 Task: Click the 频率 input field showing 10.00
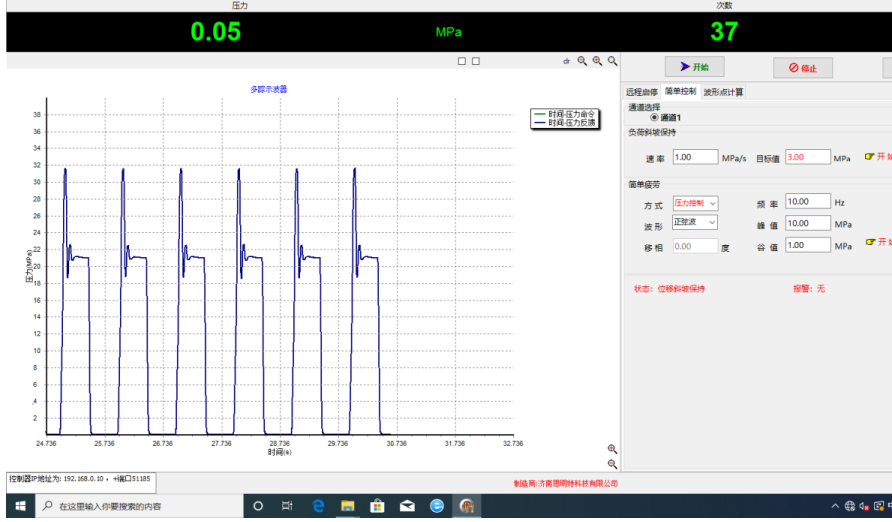pyautogui.click(x=808, y=202)
